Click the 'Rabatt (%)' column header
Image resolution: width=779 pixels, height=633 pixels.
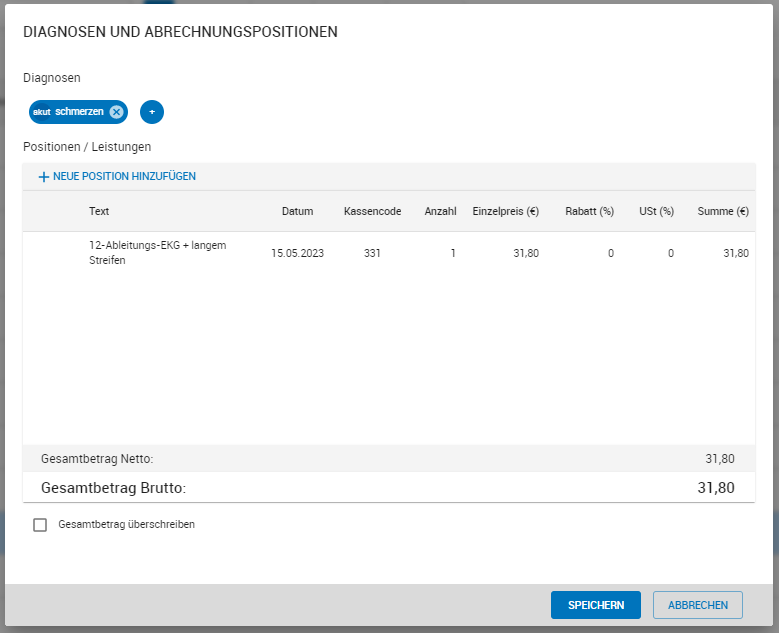tap(589, 211)
